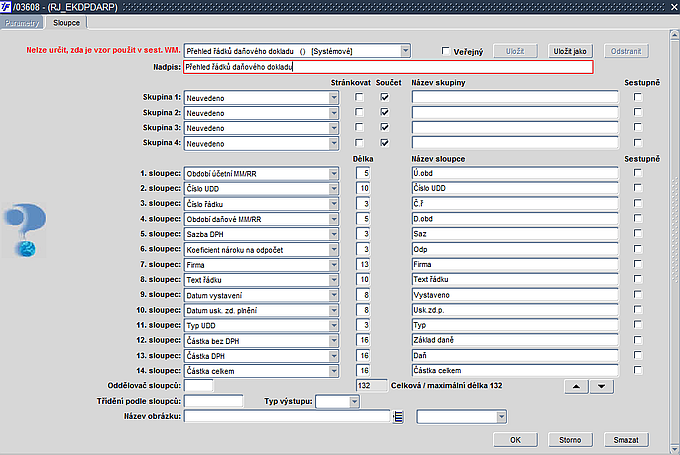This screenshot has height=455, width=680.
Task: Click the blue question mark help icon
Action: click(21, 230)
